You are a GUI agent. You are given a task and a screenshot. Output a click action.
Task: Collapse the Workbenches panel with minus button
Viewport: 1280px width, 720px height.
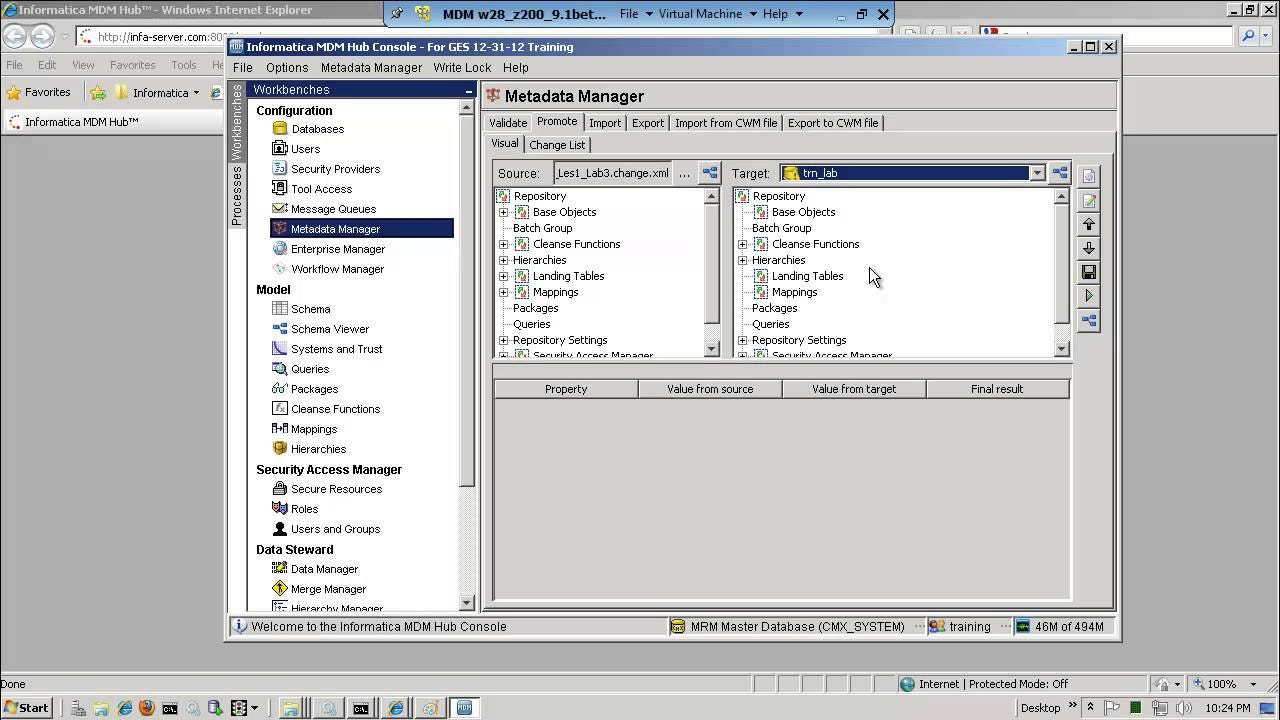468,90
